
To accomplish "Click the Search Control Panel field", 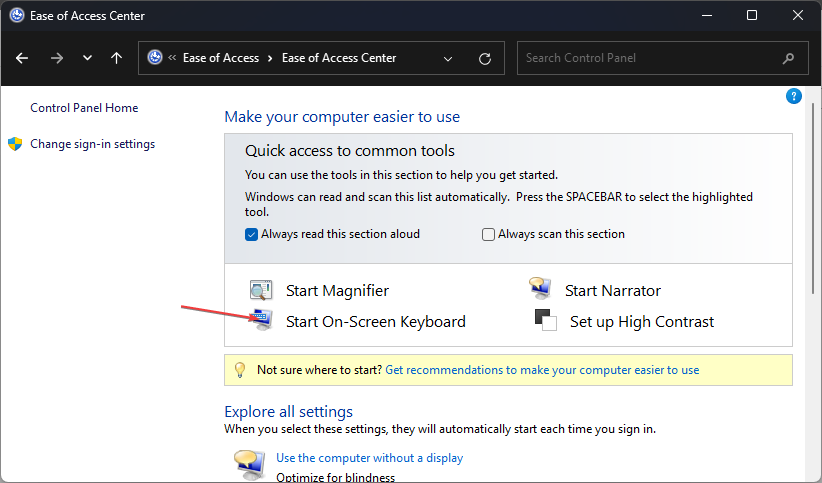I will pyautogui.click(x=652, y=58).
